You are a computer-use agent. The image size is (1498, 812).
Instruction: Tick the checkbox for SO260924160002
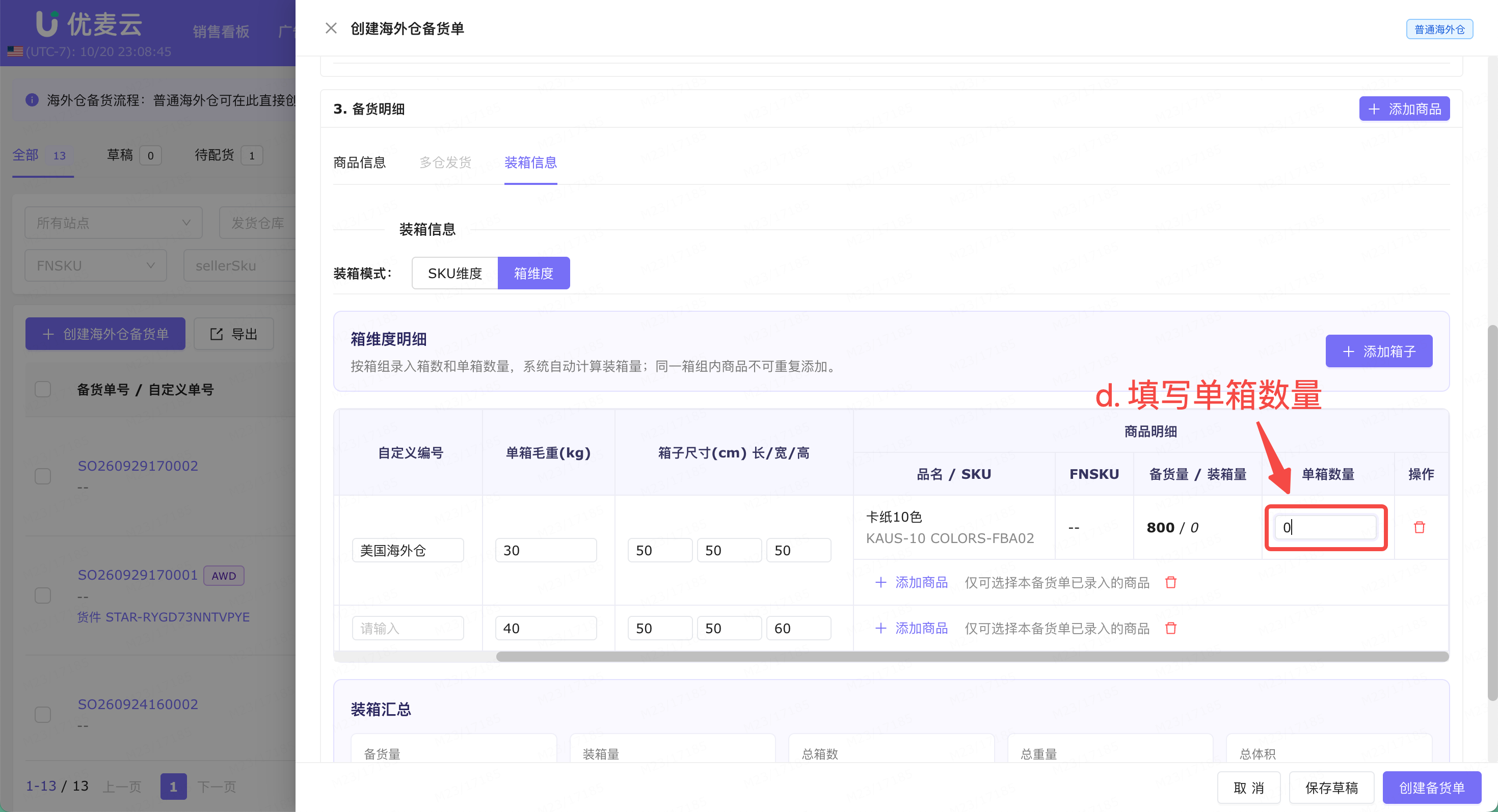(43, 714)
